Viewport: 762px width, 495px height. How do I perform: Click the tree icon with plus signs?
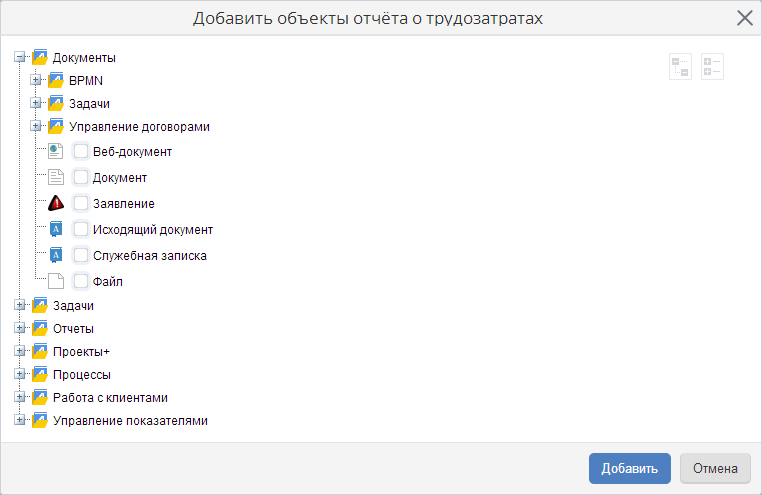point(712,67)
